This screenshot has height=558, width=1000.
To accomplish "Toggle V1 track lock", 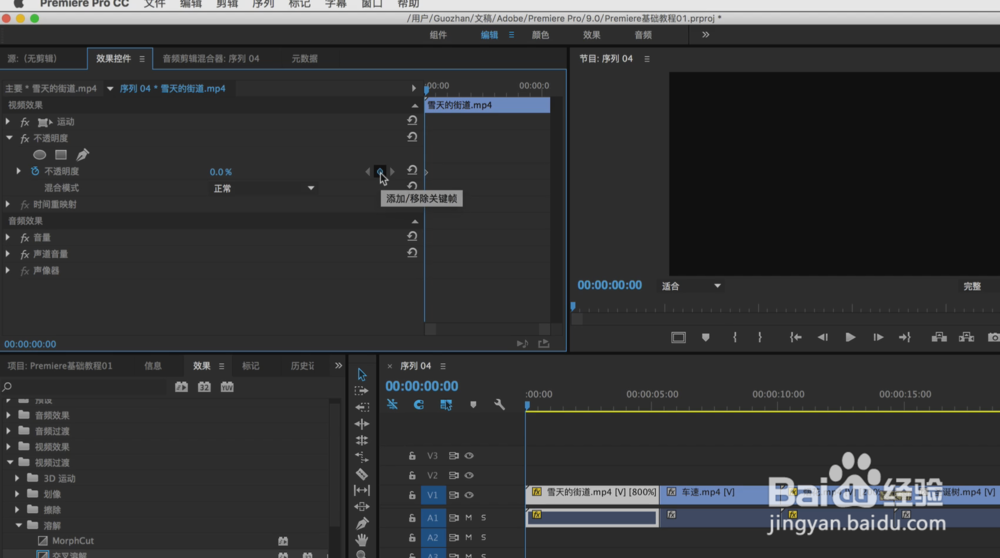I will (x=412, y=495).
